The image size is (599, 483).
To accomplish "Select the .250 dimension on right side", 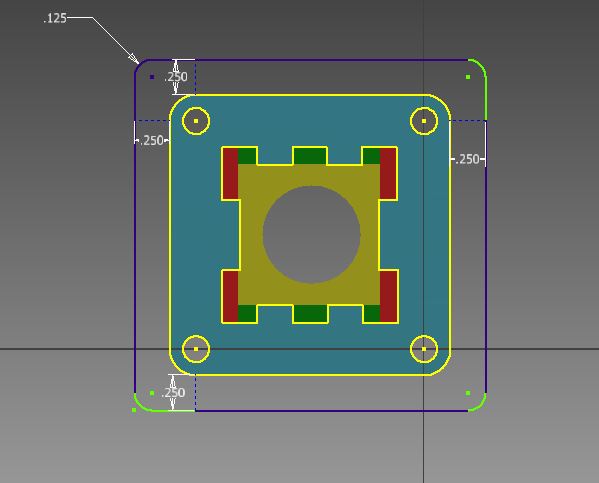I will tap(467, 159).
